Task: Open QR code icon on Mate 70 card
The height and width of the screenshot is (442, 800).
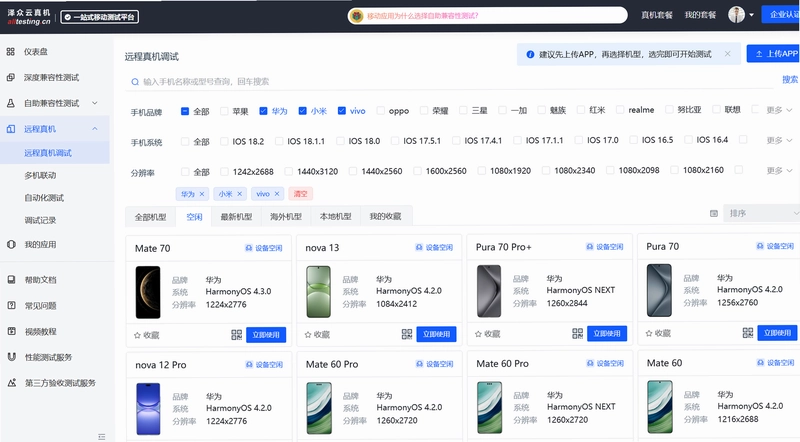Action: (236, 335)
